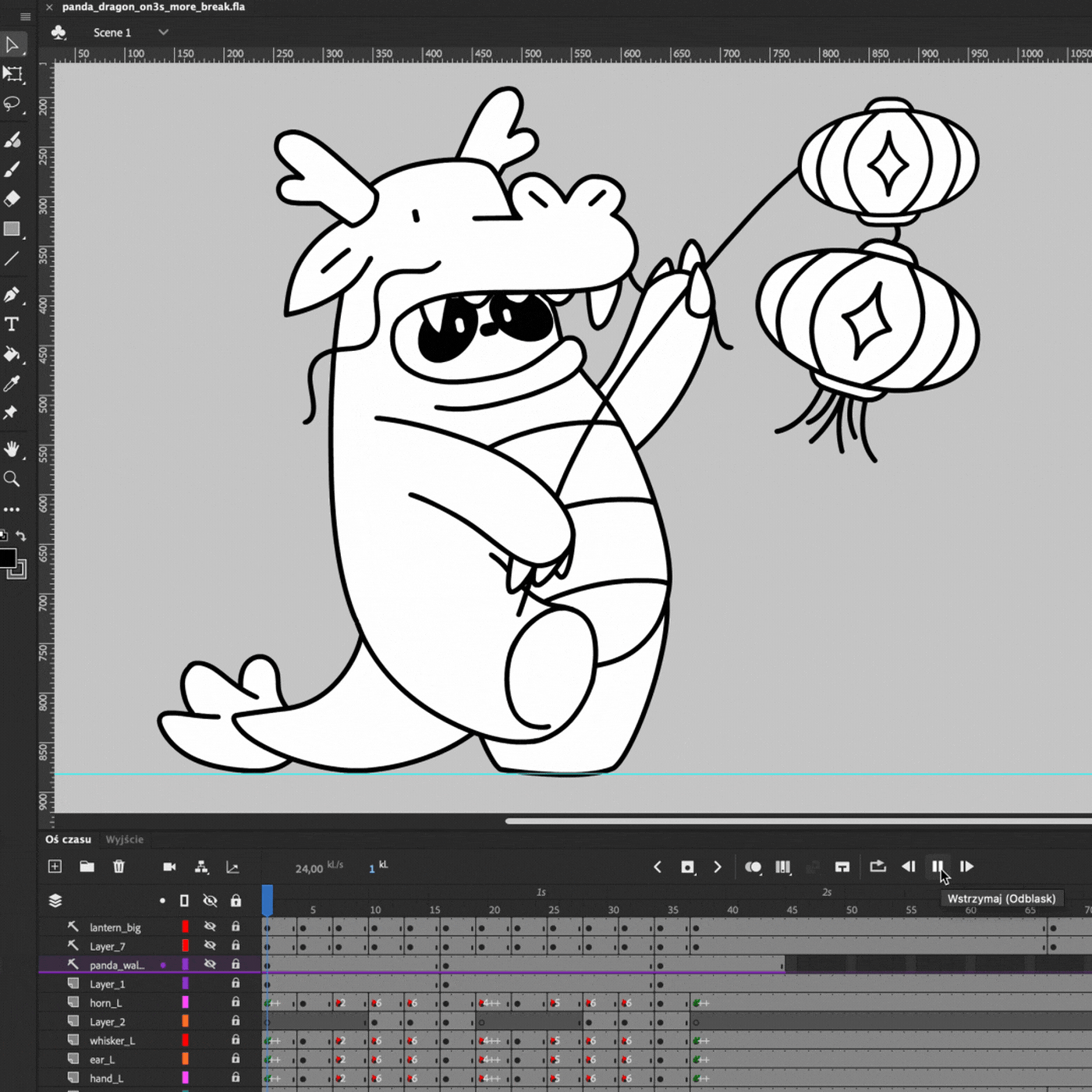1092x1092 pixels.
Task: Select the Text tool
Action: pyautogui.click(x=12, y=324)
